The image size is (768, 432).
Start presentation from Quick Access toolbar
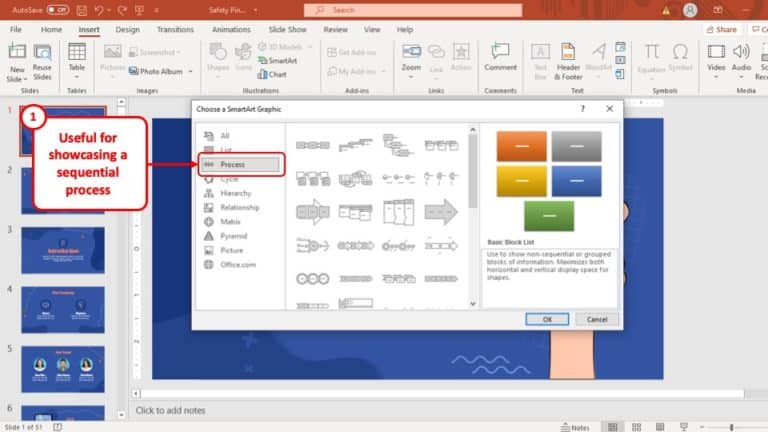point(140,10)
